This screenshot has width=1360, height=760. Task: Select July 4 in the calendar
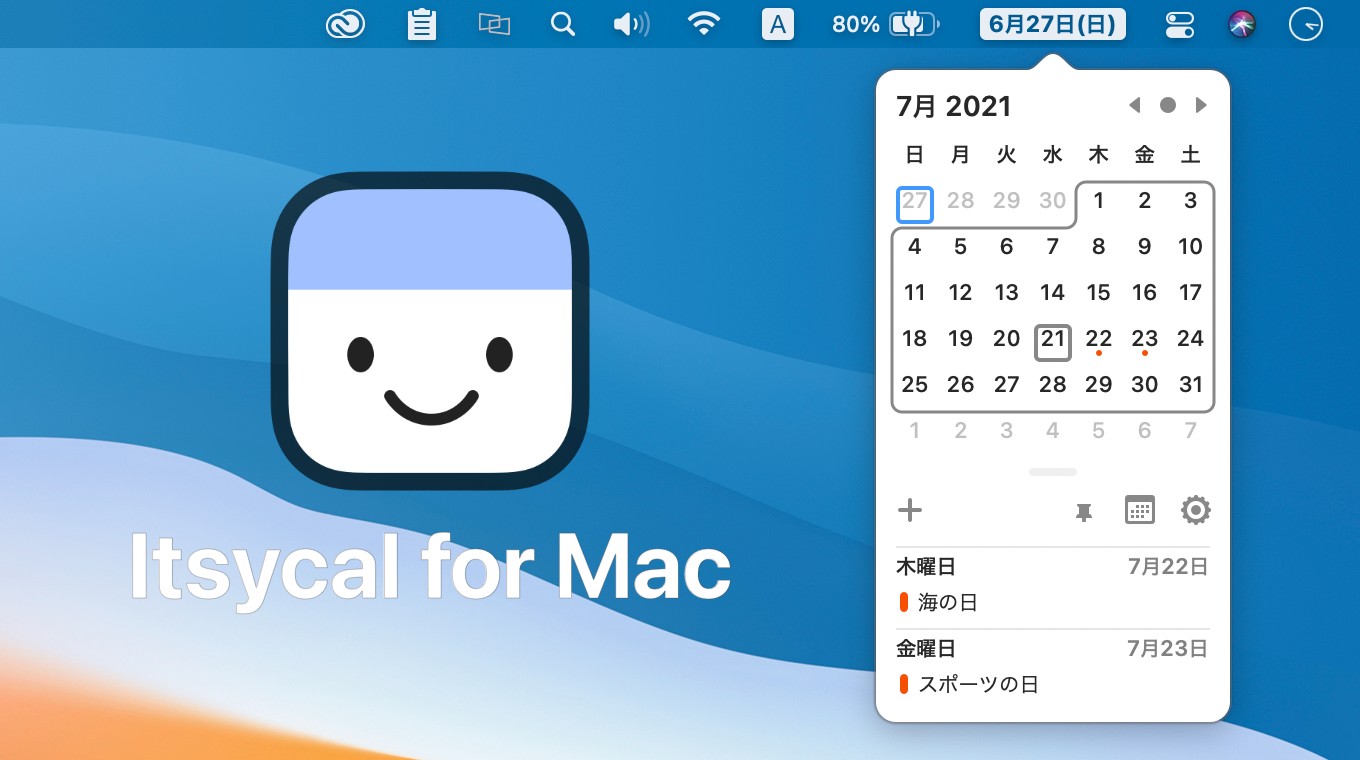point(915,247)
